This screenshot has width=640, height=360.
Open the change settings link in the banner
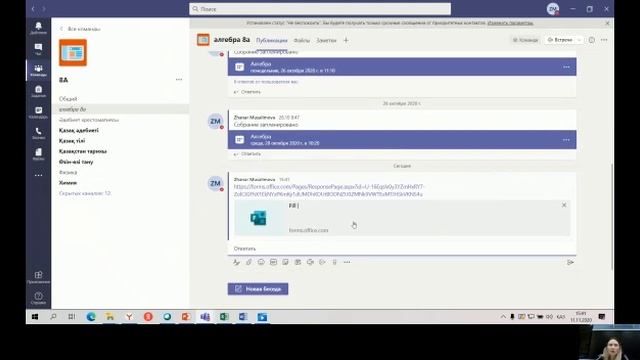click(x=510, y=23)
